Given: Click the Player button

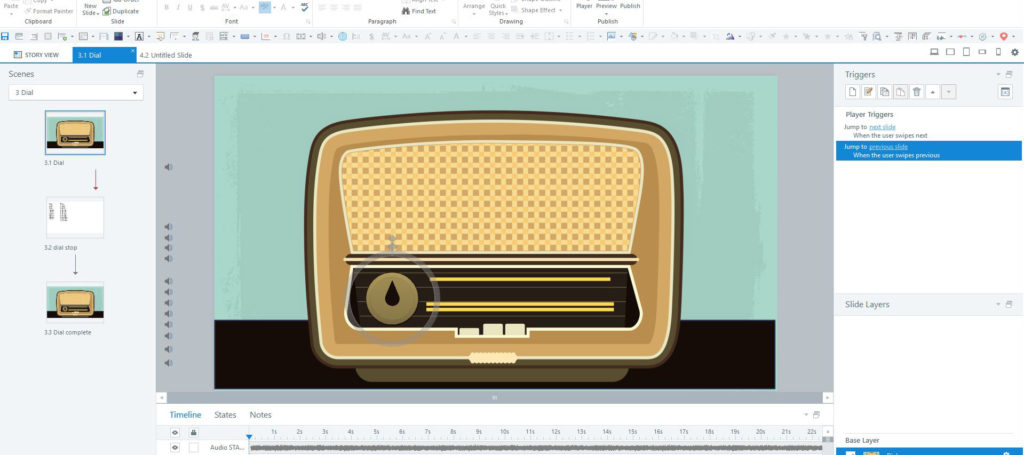Looking at the screenshot, I should (584, 6).
